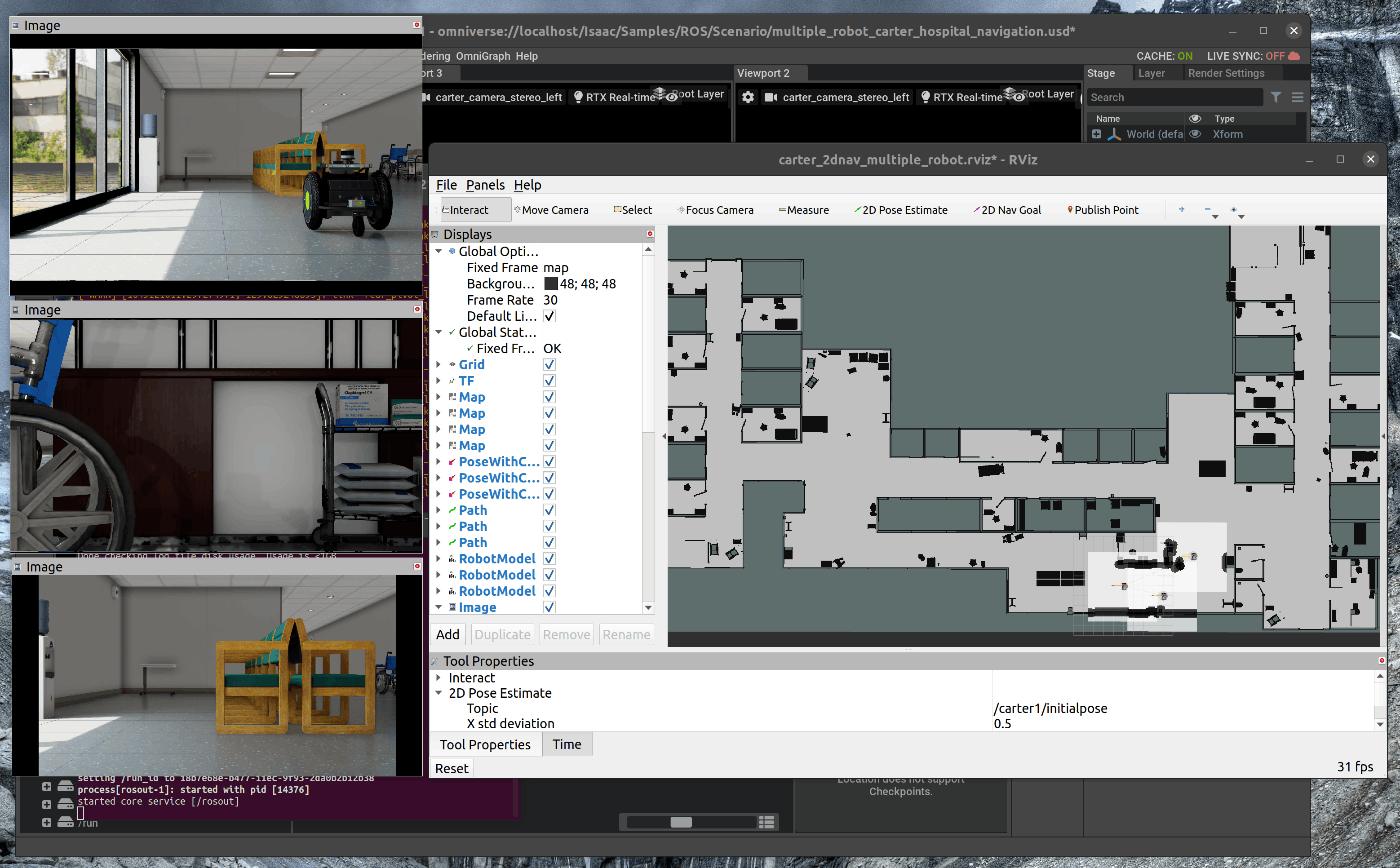This screenshot has height=868, width=1400.
Task: Click the Background color swatch 48;48;48
Action: [551, 284]
